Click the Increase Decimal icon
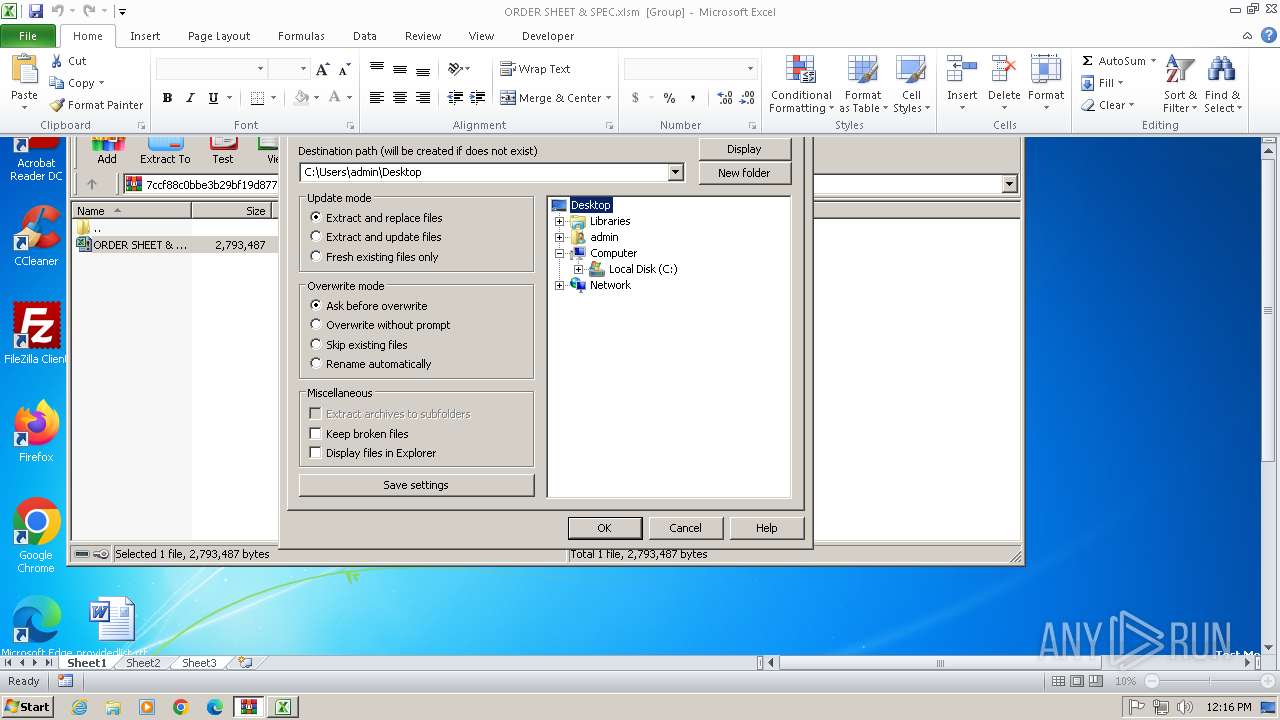Image resolution: width=1280 pixels, height=720 pixels. tap(725, 98)
